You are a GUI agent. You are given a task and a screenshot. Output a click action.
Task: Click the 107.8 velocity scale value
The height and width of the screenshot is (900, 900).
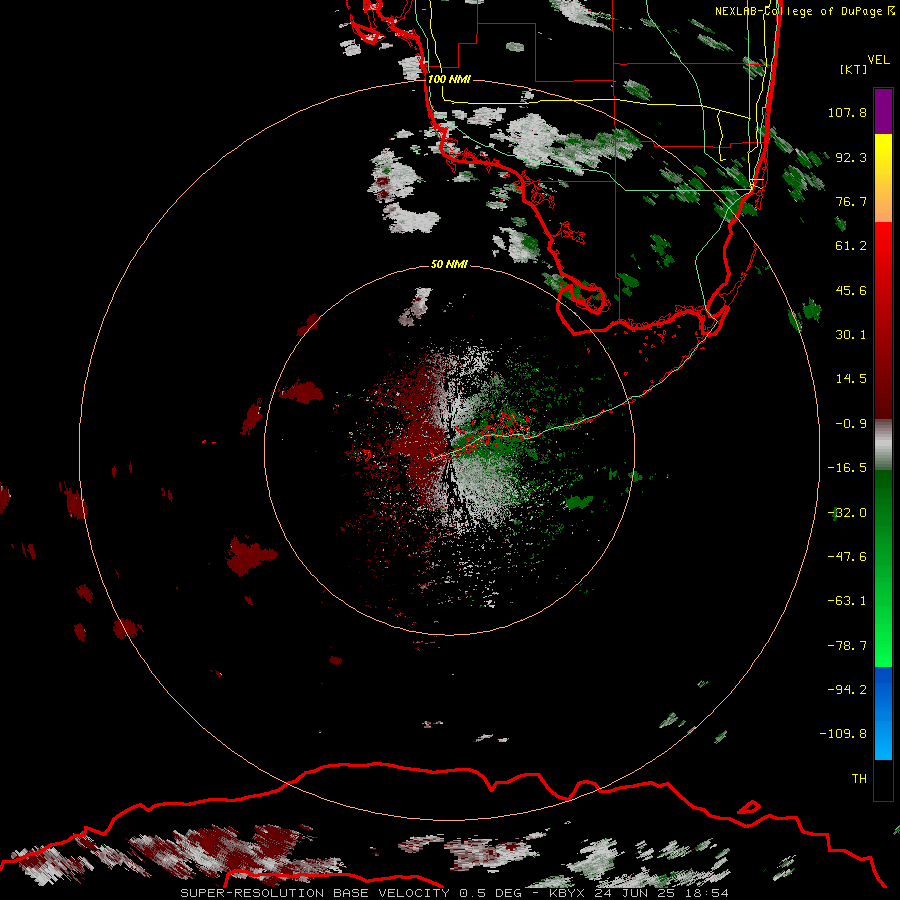pos(847,112)
